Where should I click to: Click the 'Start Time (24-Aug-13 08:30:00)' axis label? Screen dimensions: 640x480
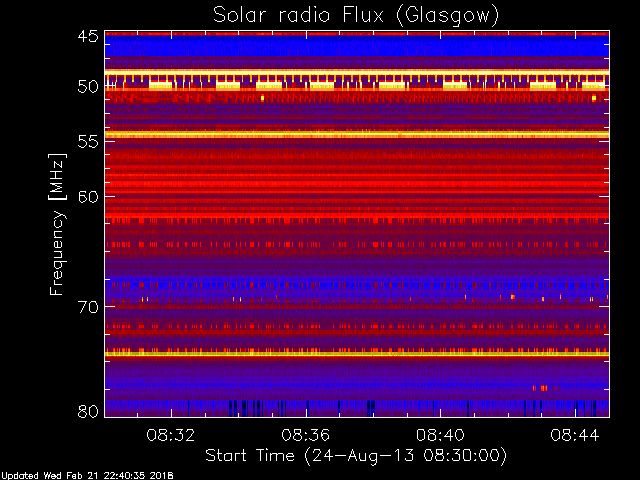[x=356, y=456]
